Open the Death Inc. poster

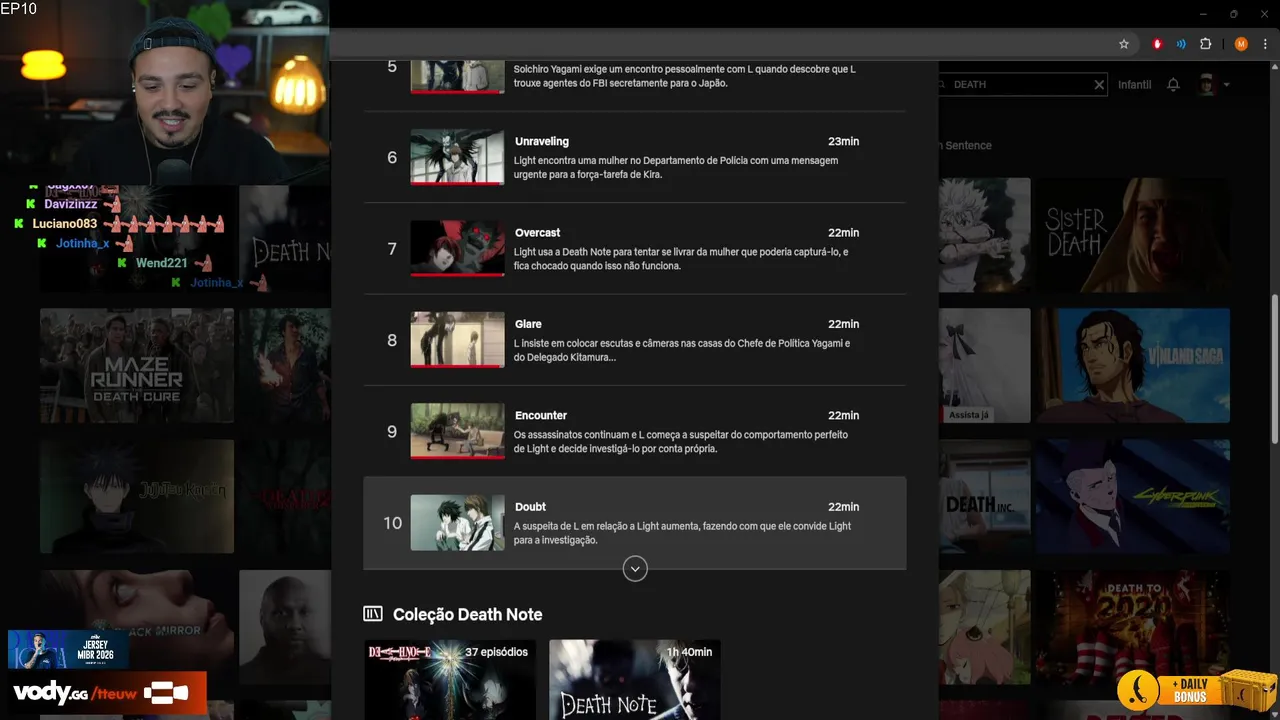click(x=984, y=496)
